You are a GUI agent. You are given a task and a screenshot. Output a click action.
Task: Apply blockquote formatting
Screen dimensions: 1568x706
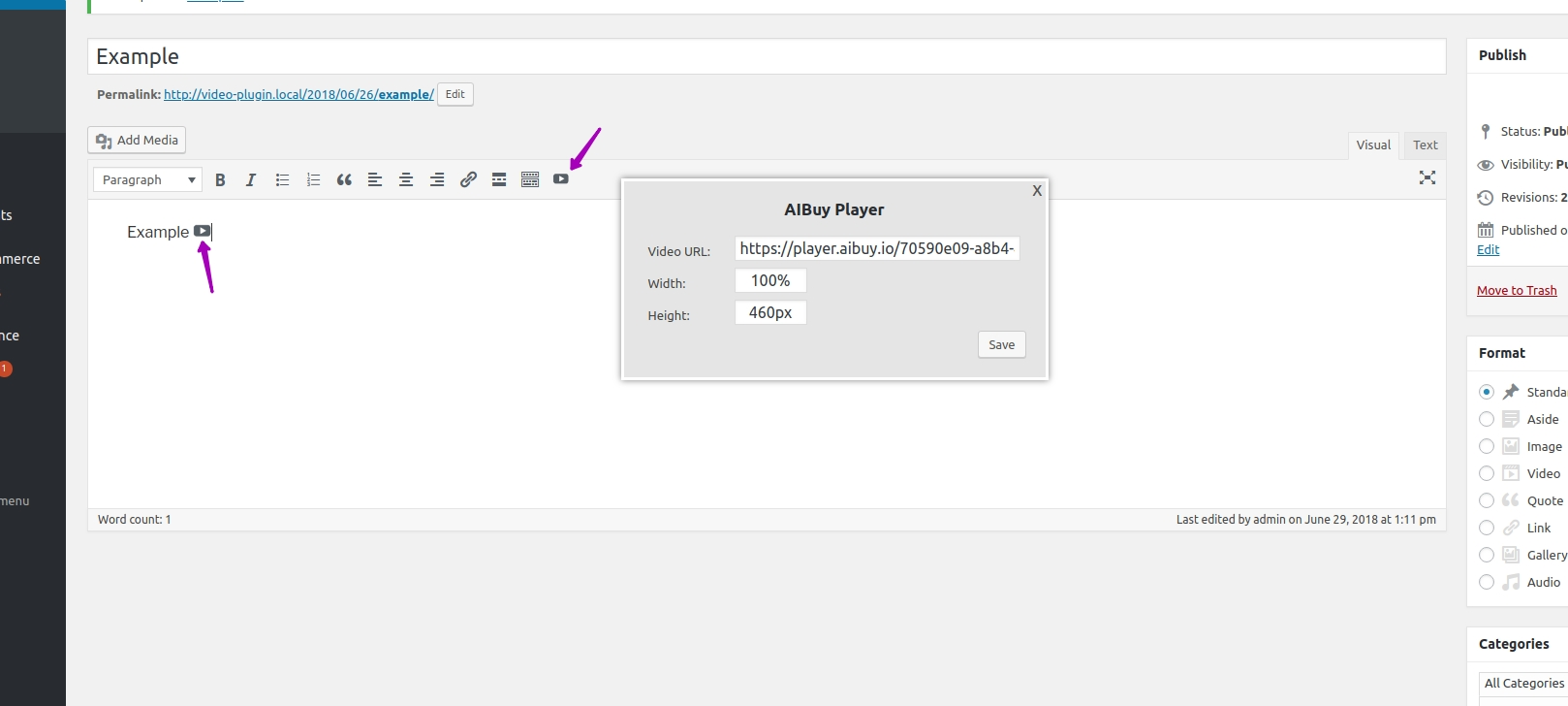click(x=344, y=179)
